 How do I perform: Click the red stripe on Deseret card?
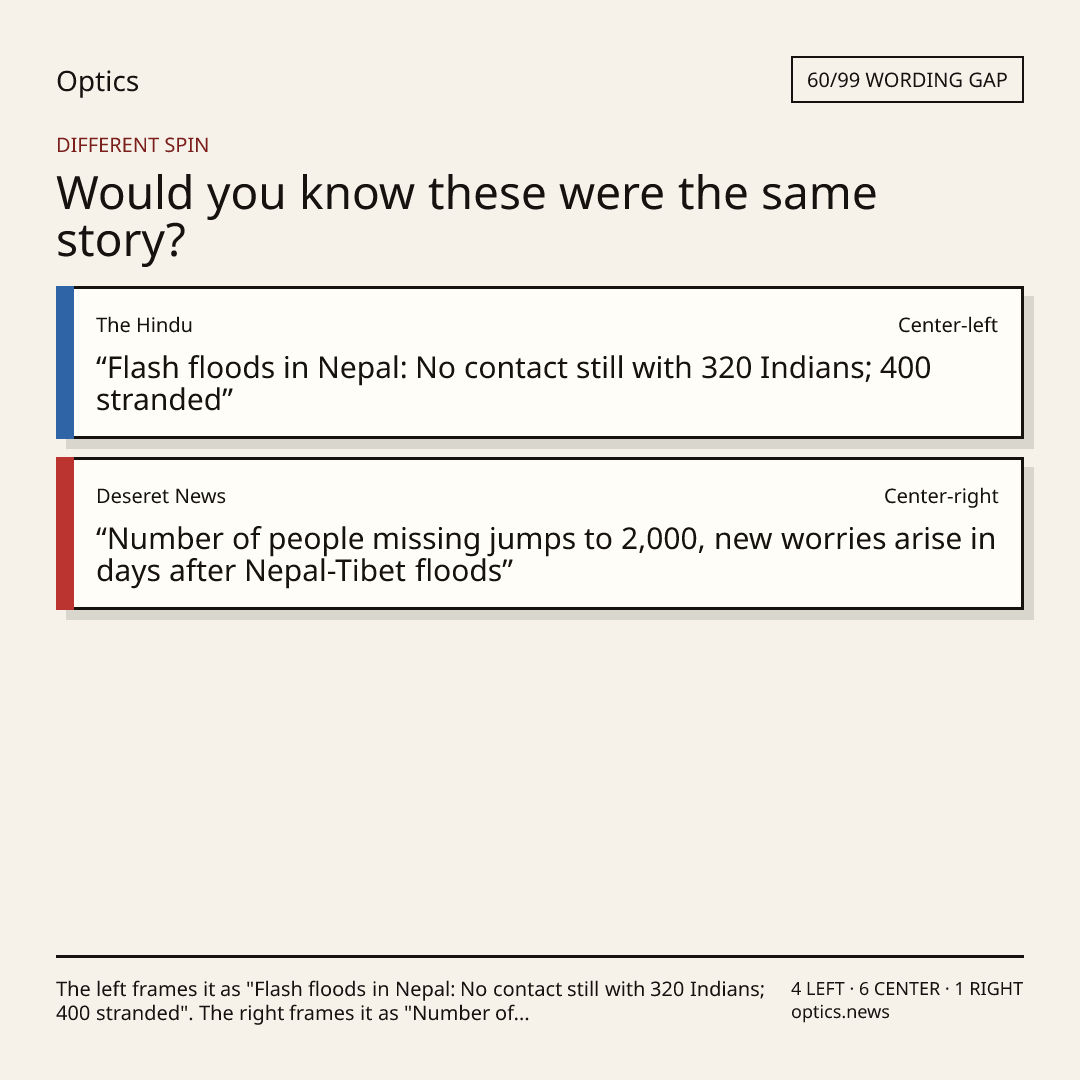click(65, 533)
